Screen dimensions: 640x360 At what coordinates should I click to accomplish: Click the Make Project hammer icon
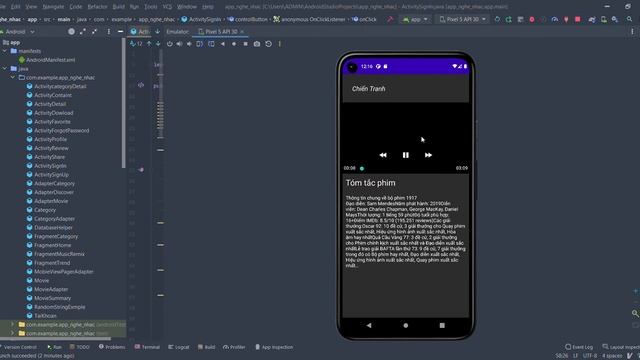pyautogui.click(x=390, y=19)
